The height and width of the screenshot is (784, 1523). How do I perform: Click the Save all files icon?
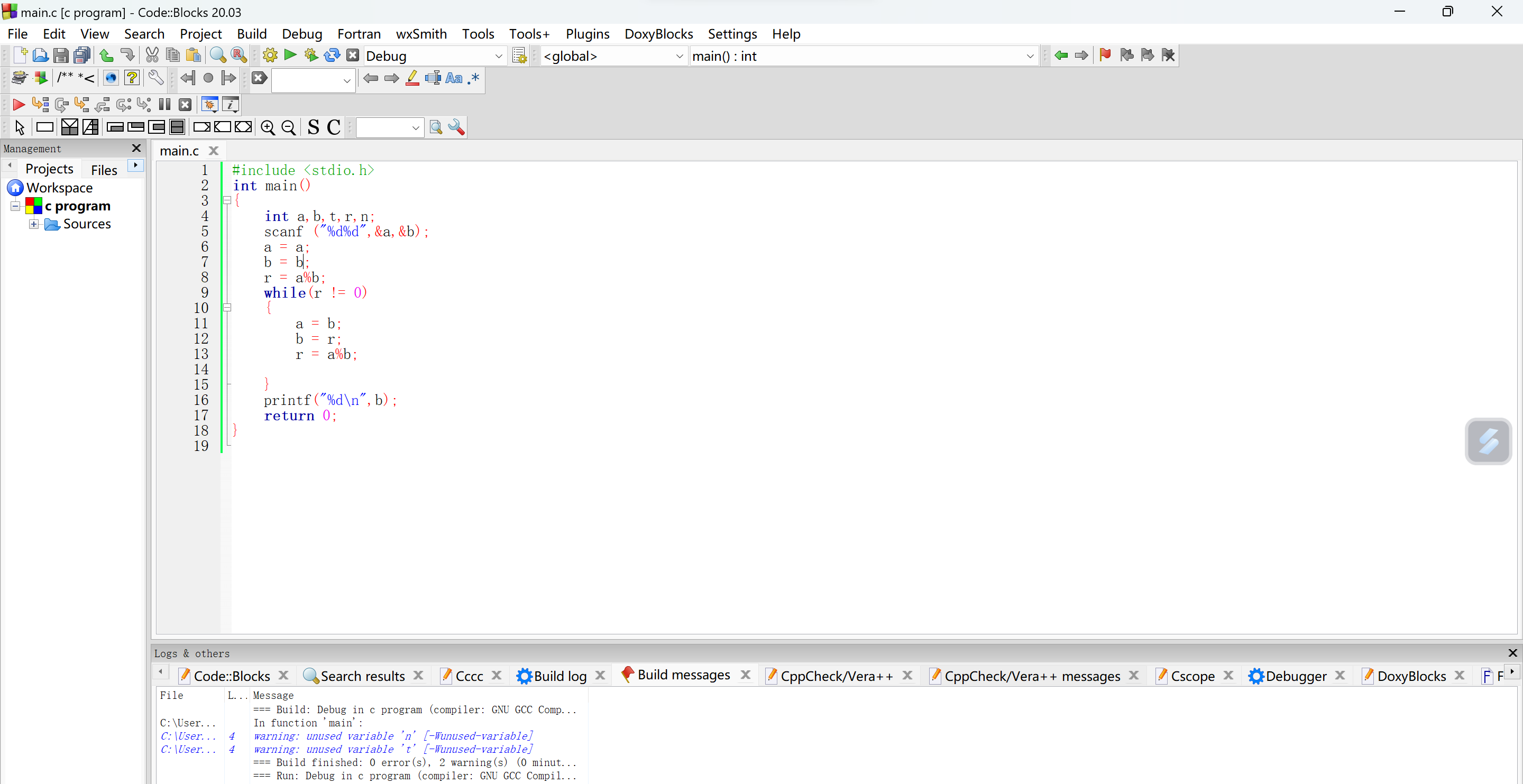click(x=82, y=56)
